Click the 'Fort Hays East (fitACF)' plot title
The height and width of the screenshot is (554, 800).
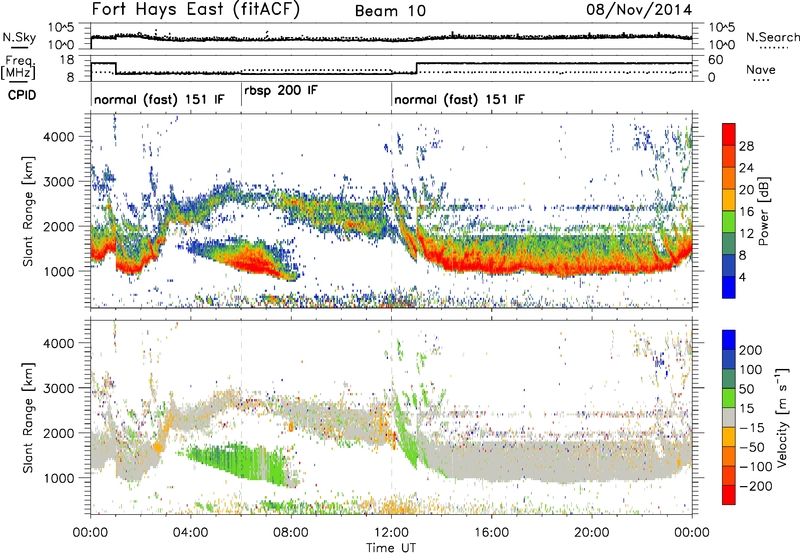196,9
